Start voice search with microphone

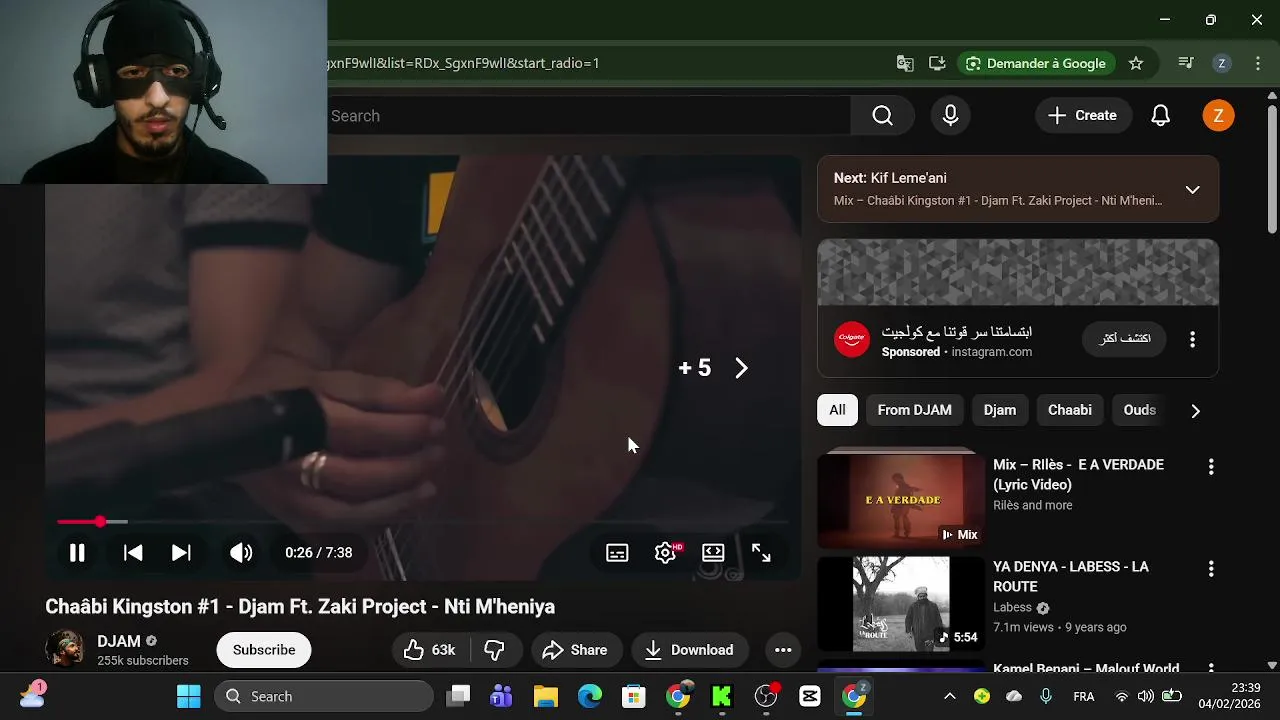951,116
